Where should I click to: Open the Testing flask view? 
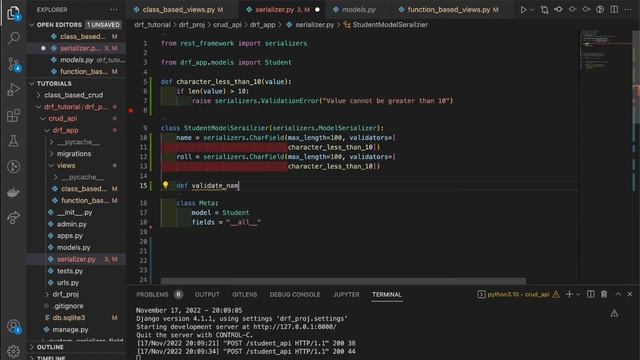13,141
